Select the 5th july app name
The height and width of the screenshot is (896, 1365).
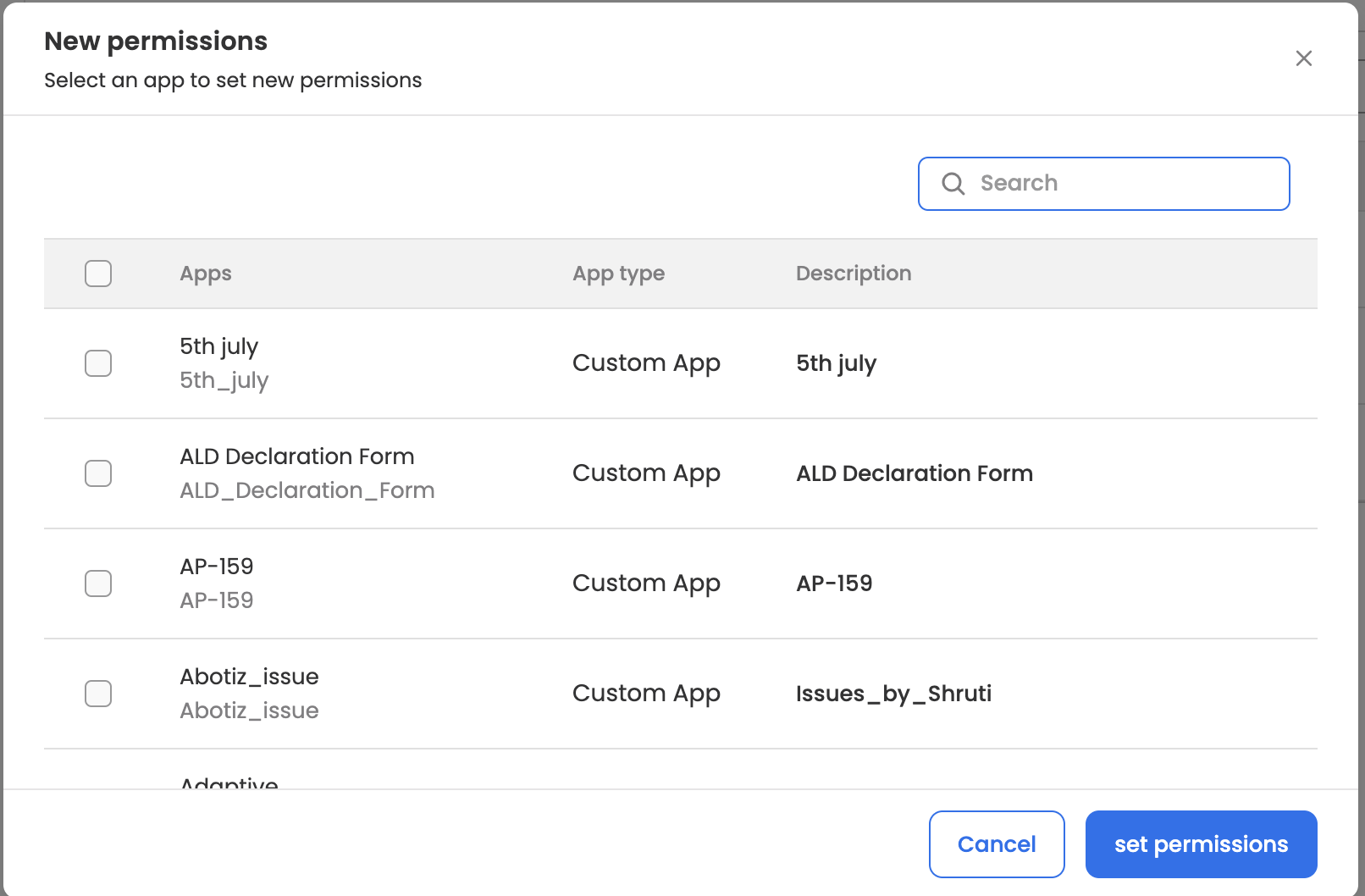coord(218,346)
